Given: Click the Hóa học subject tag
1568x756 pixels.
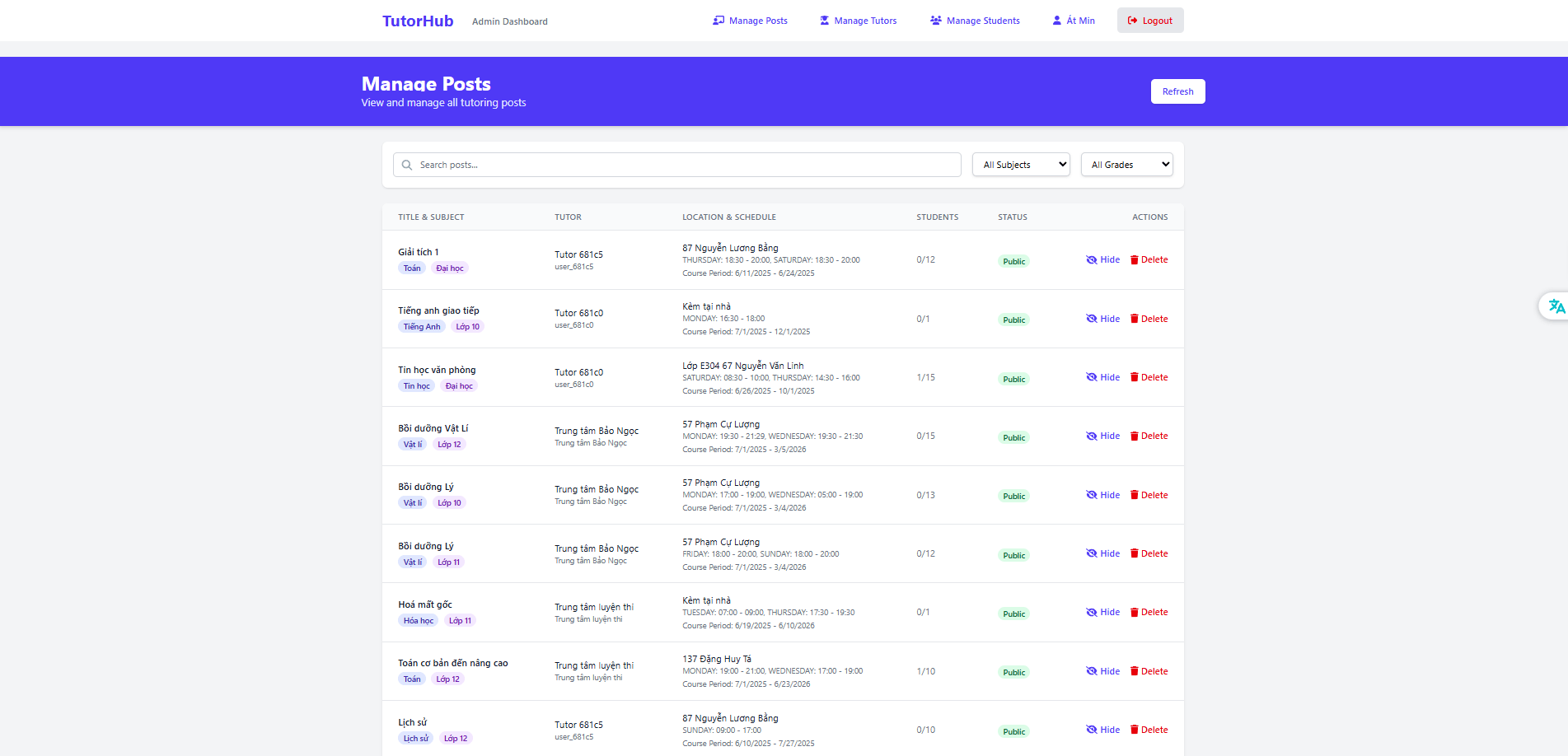Looking at the screenshot, I should pyautogui.click(x=419, y=621).
